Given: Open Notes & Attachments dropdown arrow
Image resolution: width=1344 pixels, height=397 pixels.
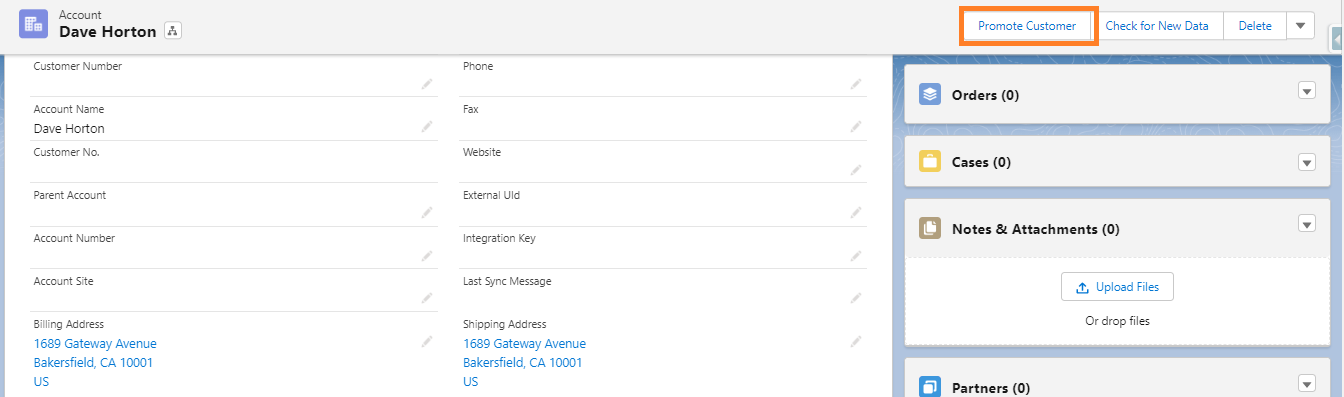Looking at the screenshot, I should point(1306,224).
